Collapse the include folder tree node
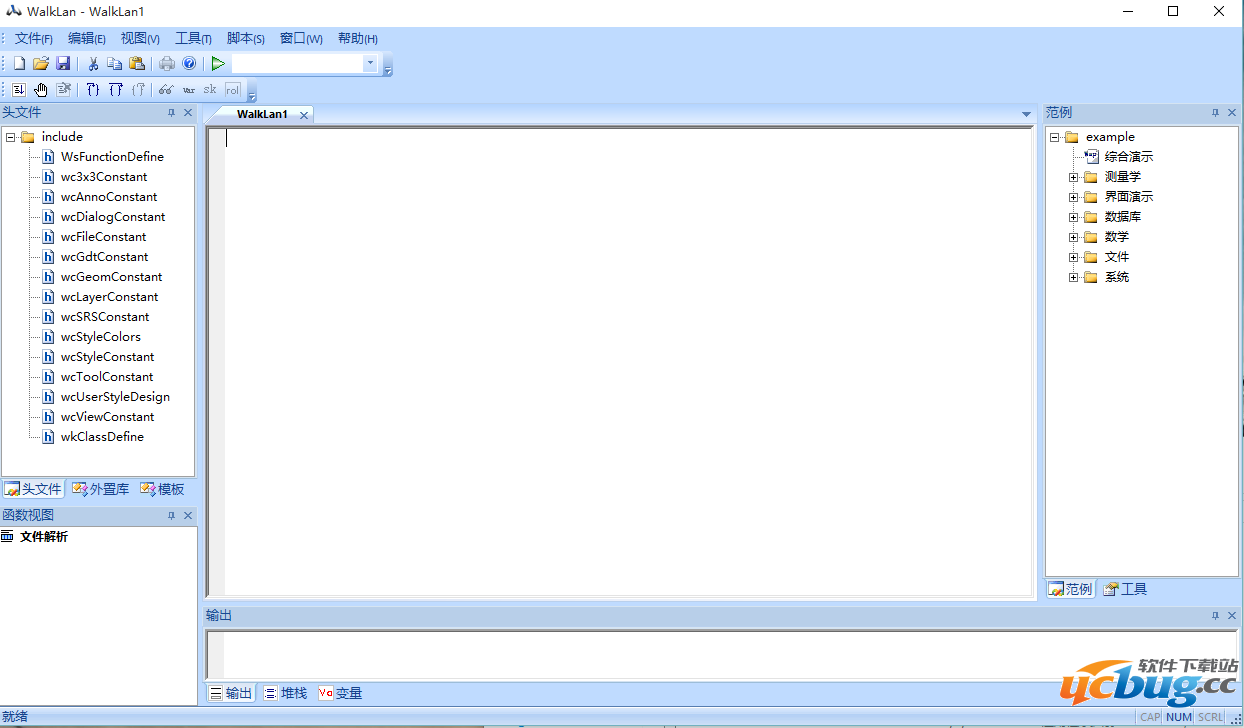 (x=11, y=137)
